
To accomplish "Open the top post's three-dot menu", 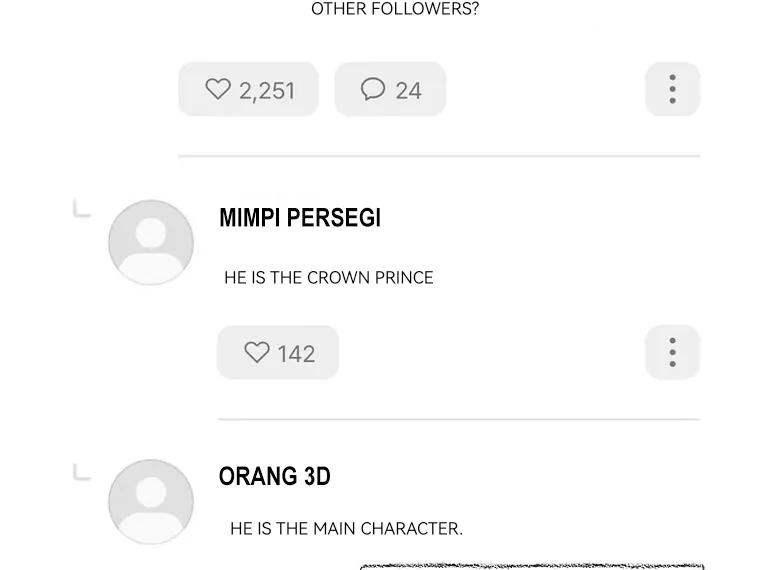I will (x=672, y=89).
